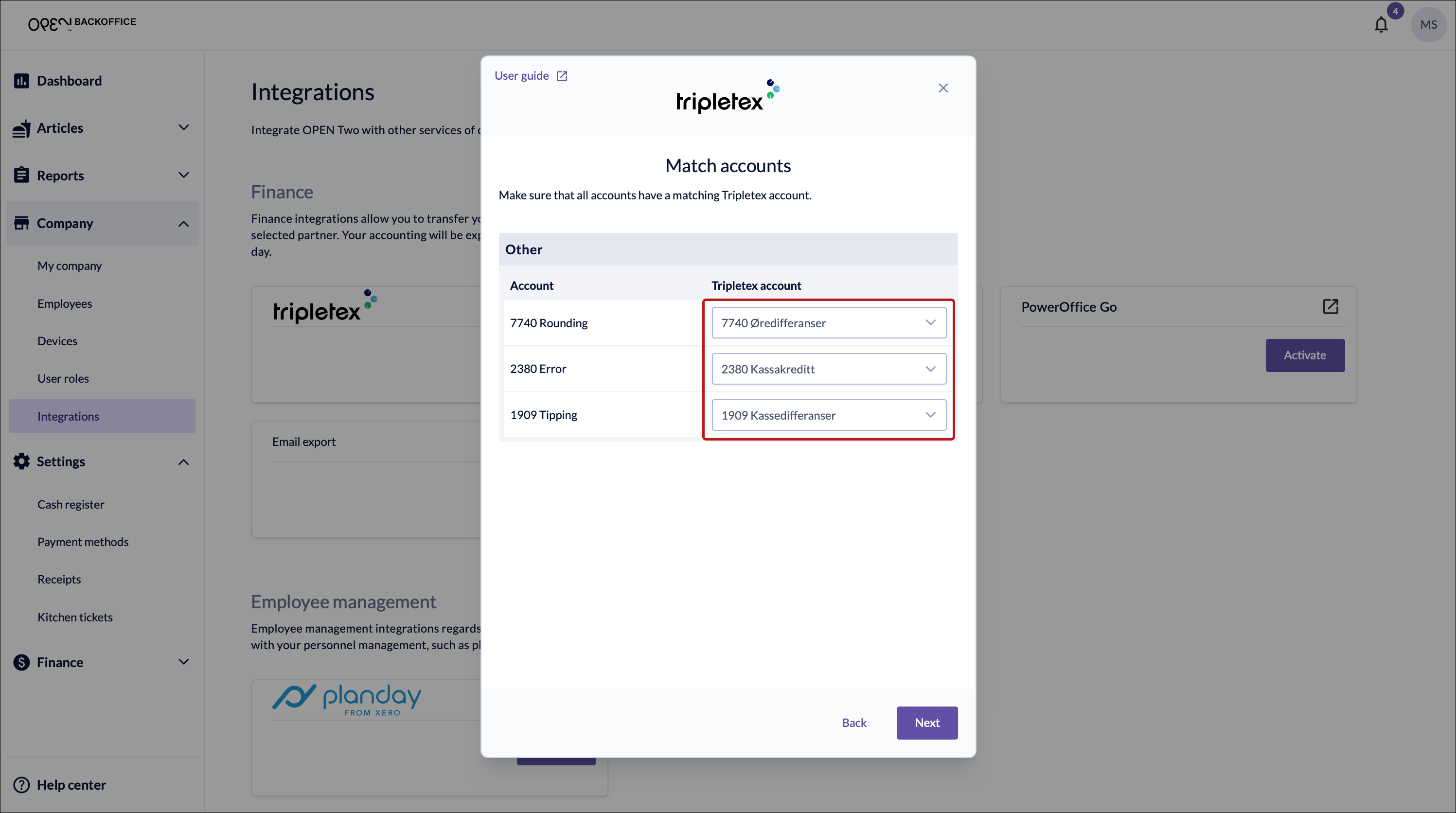This screenshot has height=813, width=1456.
Task: Open User guide external link icon
Action: [x=562, y=76]
